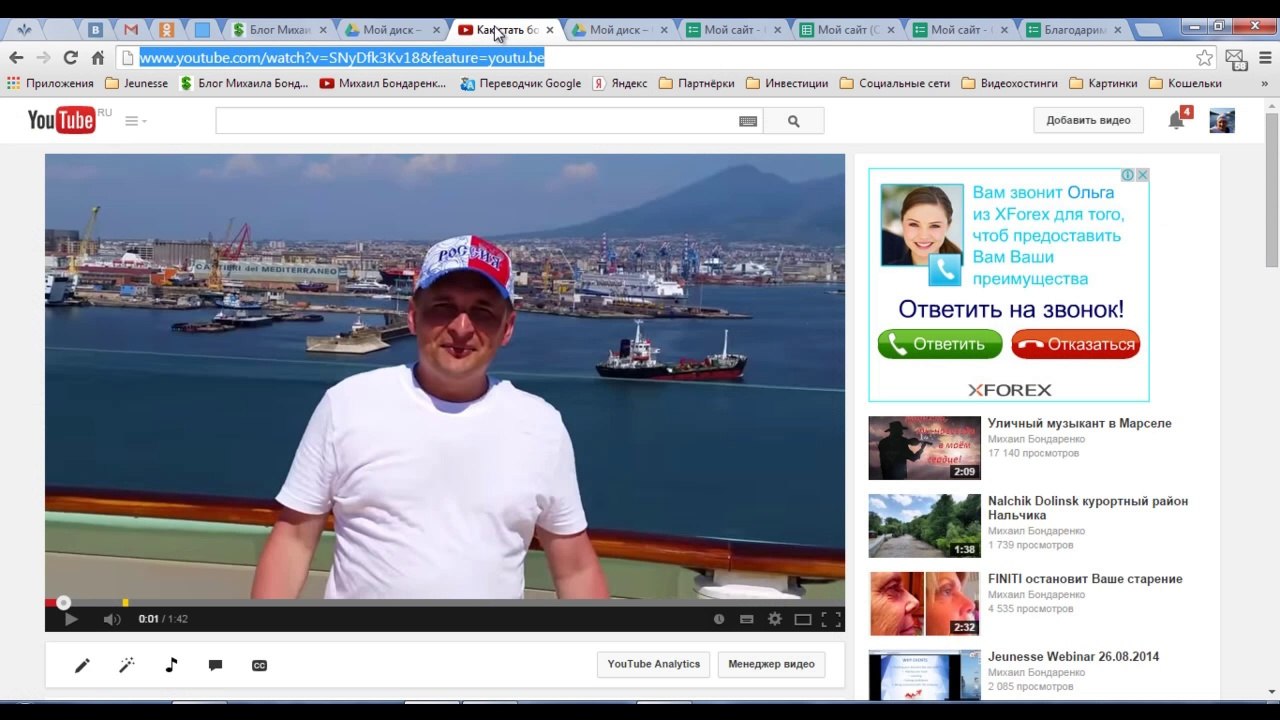Open video player settings gear

pos(774,619)
